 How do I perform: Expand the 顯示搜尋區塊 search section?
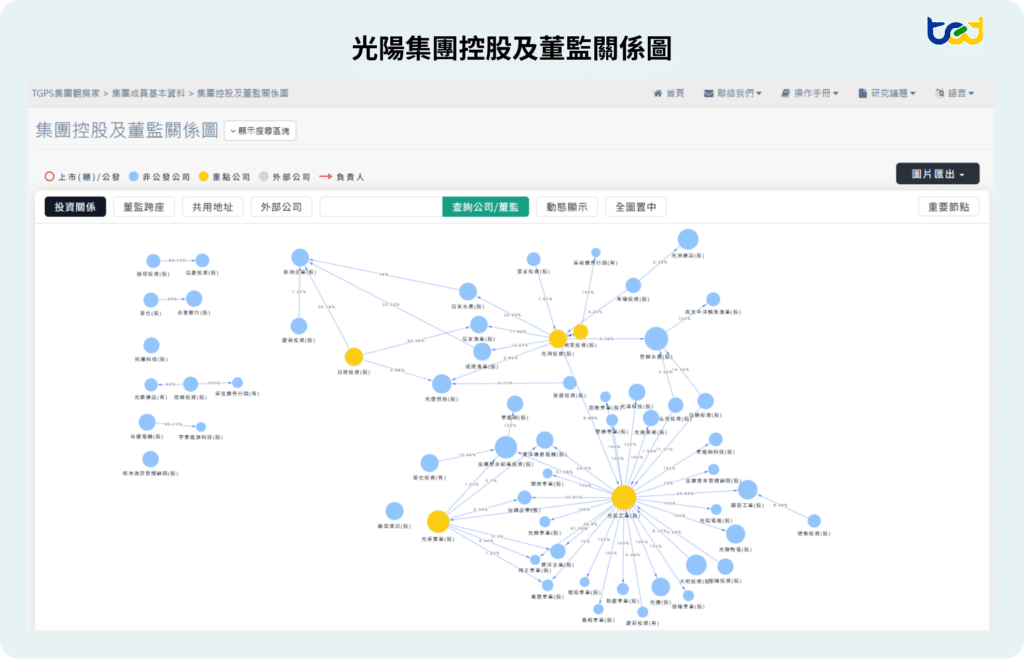(260, 131)
